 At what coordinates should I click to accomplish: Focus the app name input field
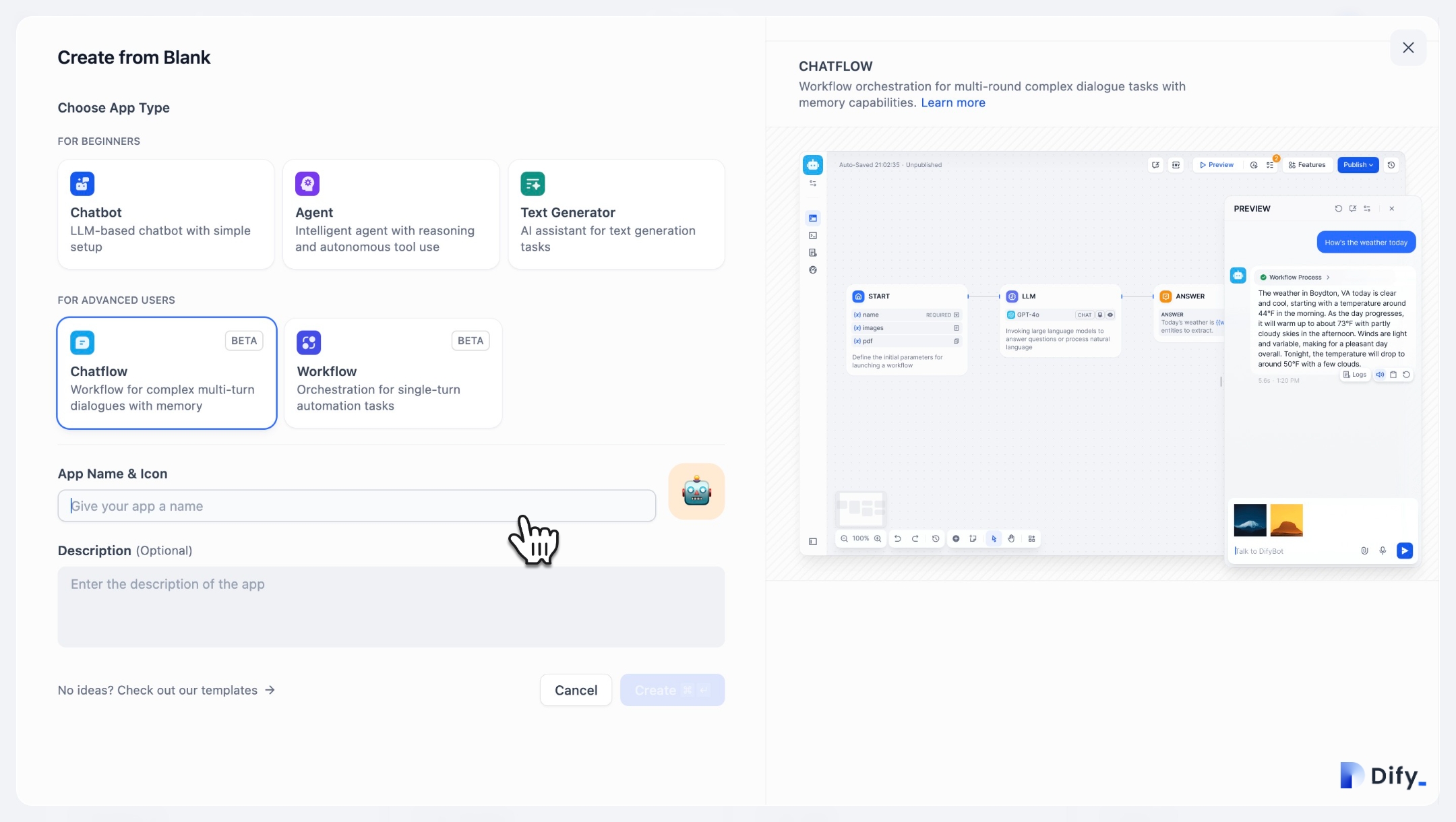click(x=357, y=506)
